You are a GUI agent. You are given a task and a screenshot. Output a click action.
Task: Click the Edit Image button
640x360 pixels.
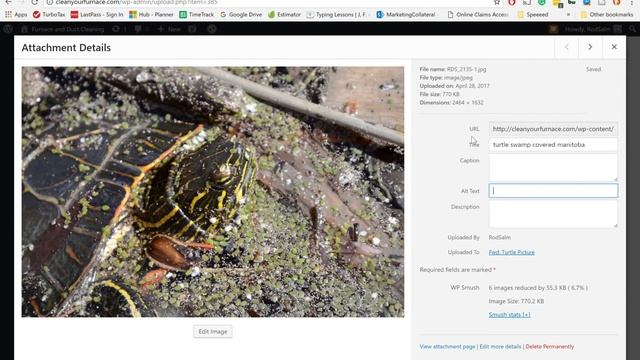pos(213,331)
